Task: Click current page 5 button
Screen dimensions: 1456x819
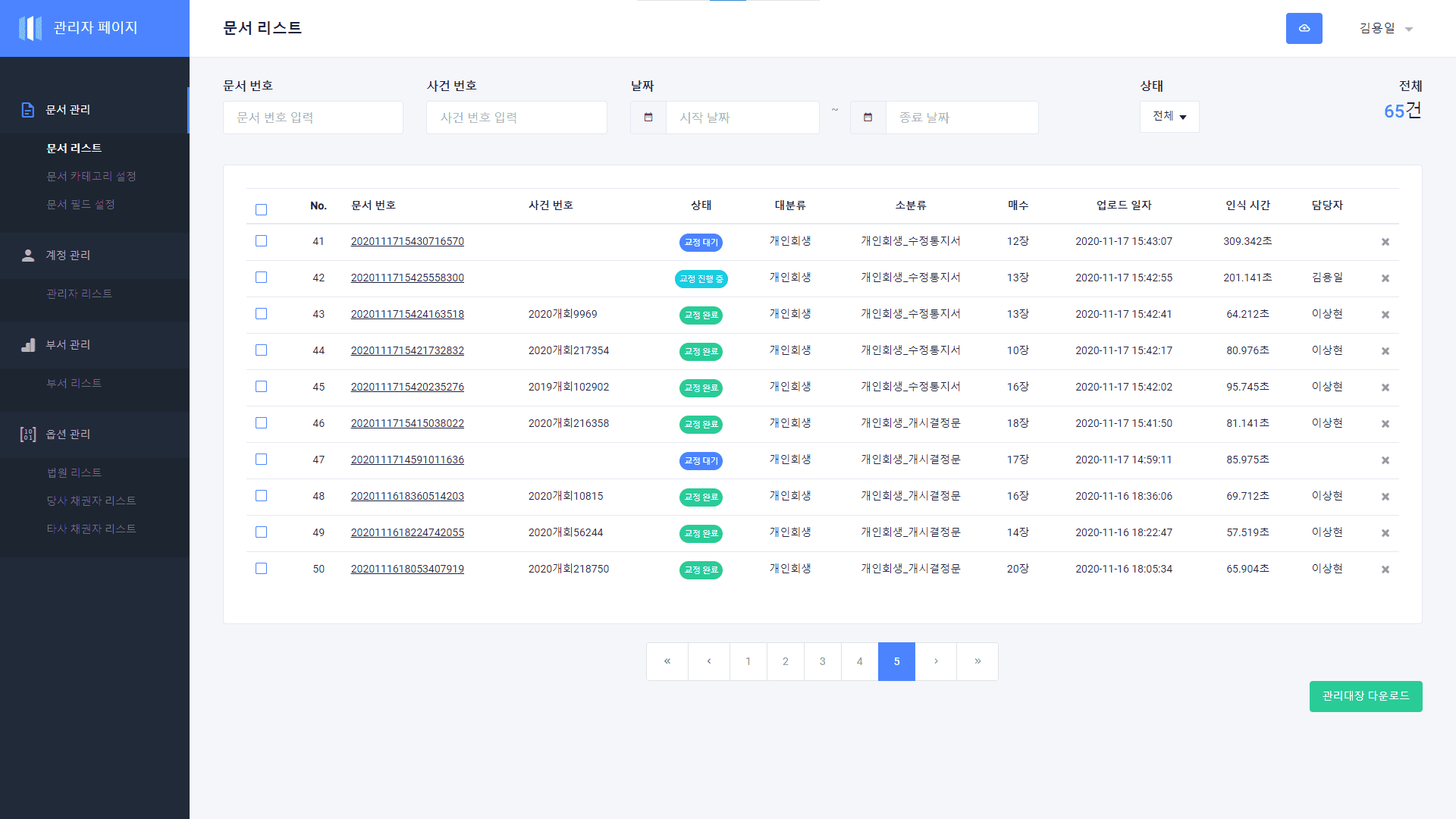Action: tap(896, 661)
